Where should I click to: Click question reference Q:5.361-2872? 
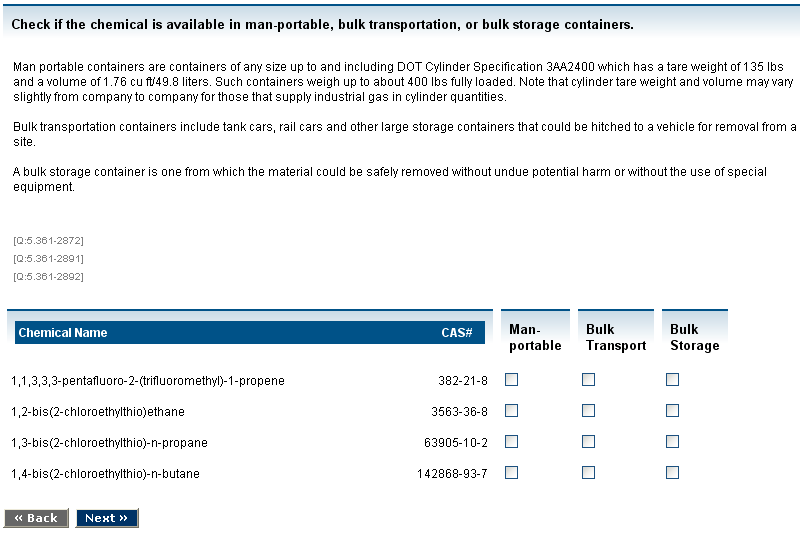(48, 241)
